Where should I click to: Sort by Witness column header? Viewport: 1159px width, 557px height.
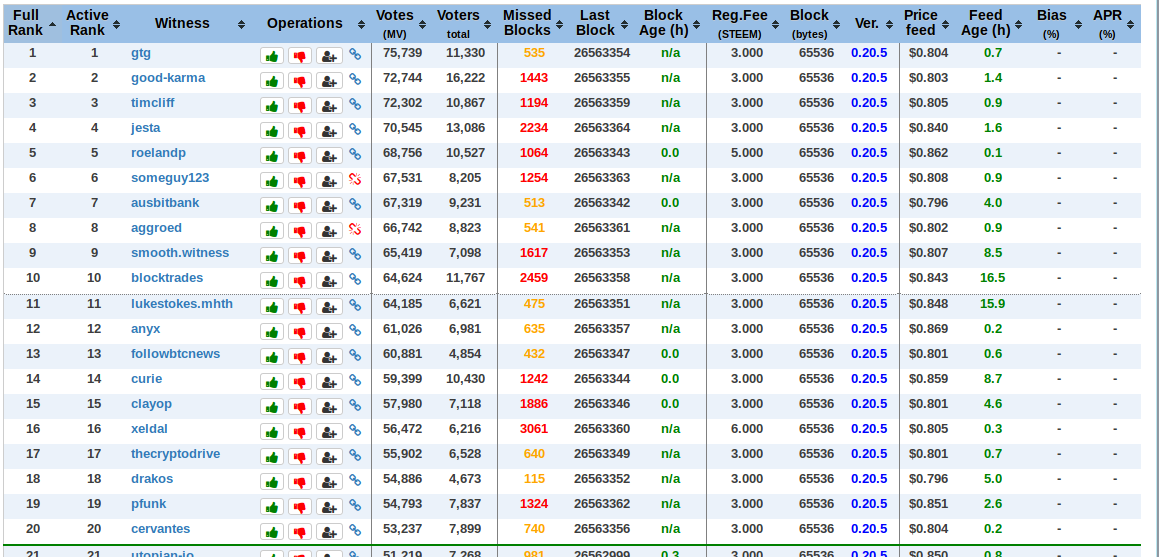click(187, 23)
